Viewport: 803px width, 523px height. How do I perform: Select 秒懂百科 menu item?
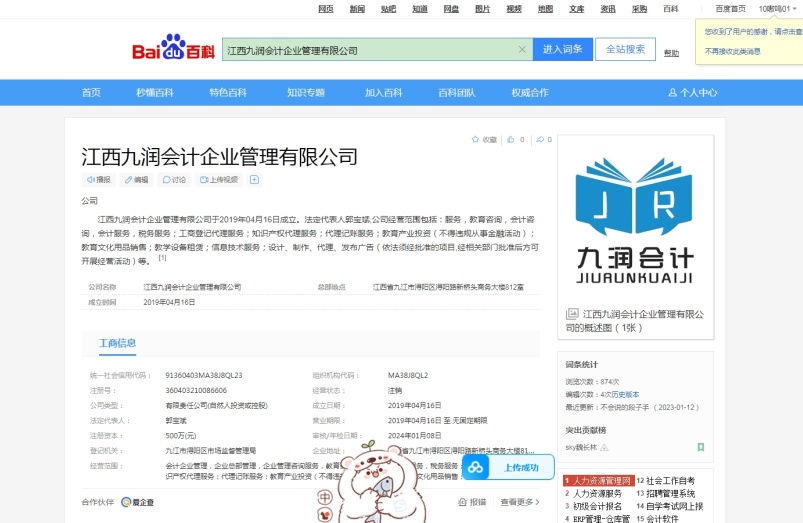155,93
